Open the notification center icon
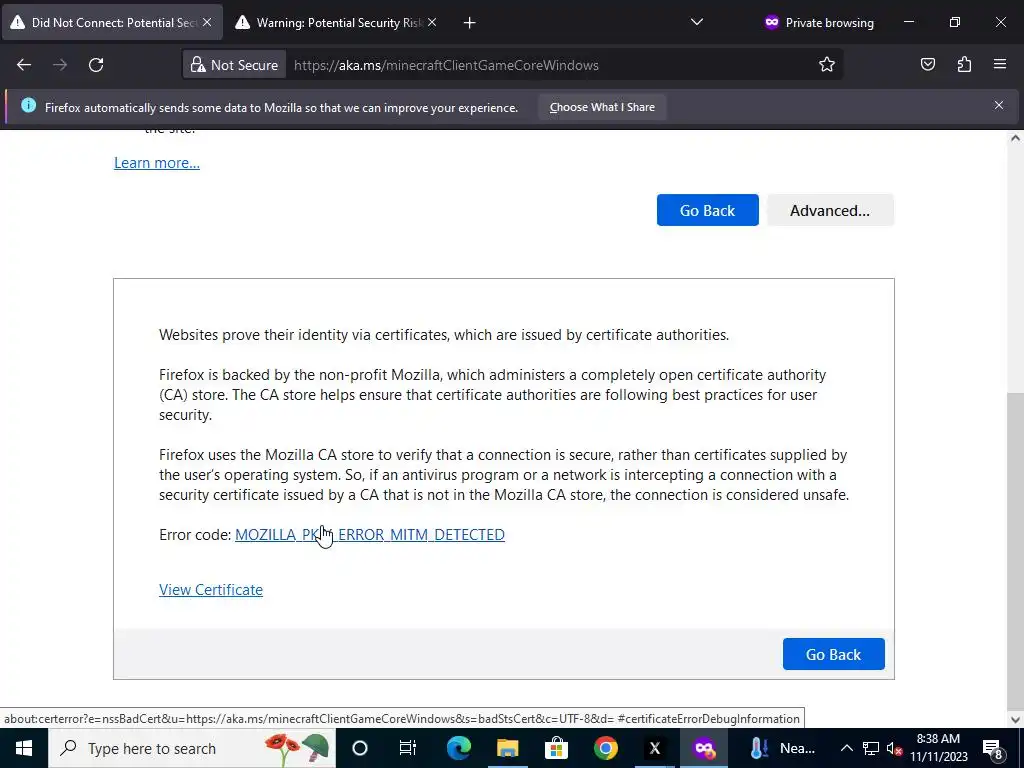 tap(993, 748)
